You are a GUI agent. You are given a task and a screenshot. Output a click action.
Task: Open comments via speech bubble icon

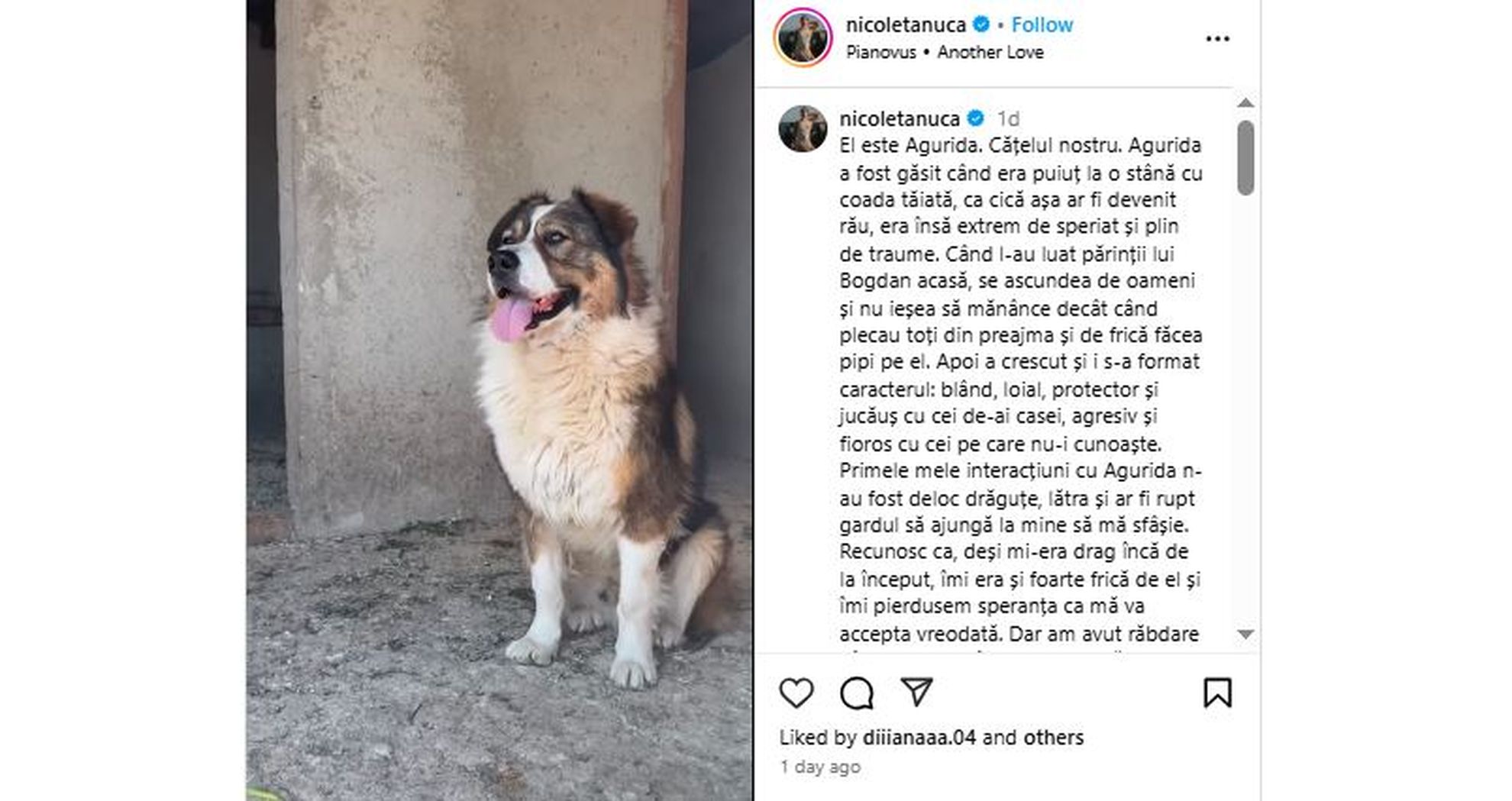pyautogui.click(x=856, y=693)
